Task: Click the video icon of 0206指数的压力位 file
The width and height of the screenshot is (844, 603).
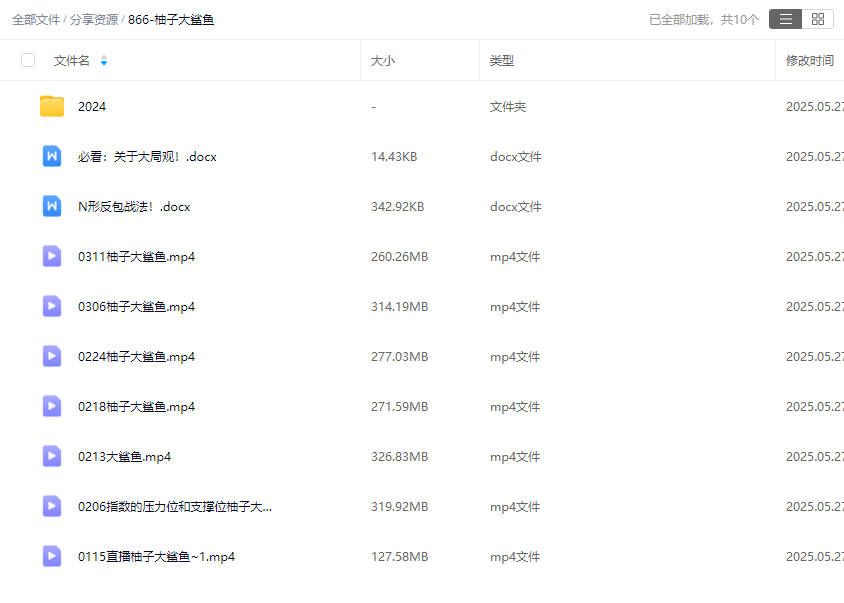Action: click(x=52, y=507)
